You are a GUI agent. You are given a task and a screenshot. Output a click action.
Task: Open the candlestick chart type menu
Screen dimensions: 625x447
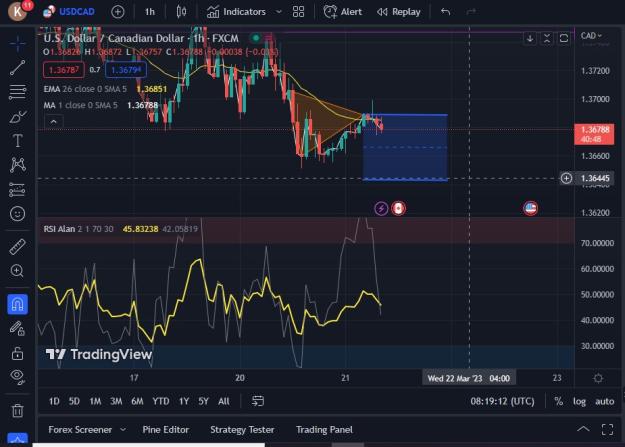pyautogui.click(x=181, y=12)
